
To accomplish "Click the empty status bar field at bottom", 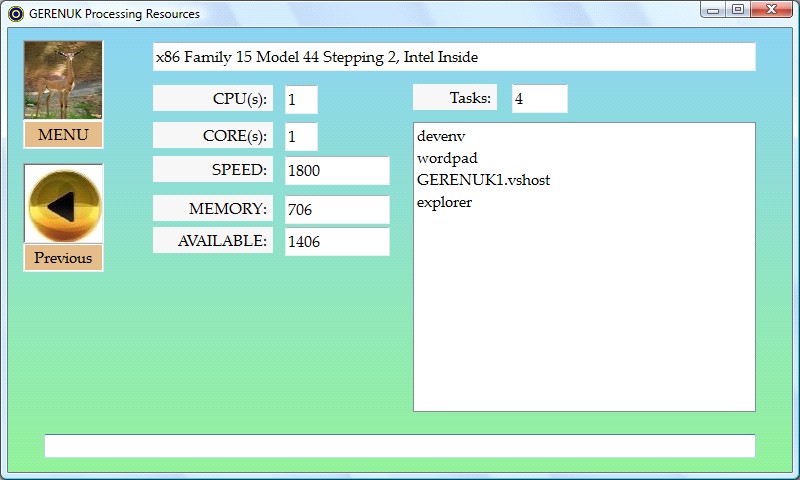I will [400, 446].
